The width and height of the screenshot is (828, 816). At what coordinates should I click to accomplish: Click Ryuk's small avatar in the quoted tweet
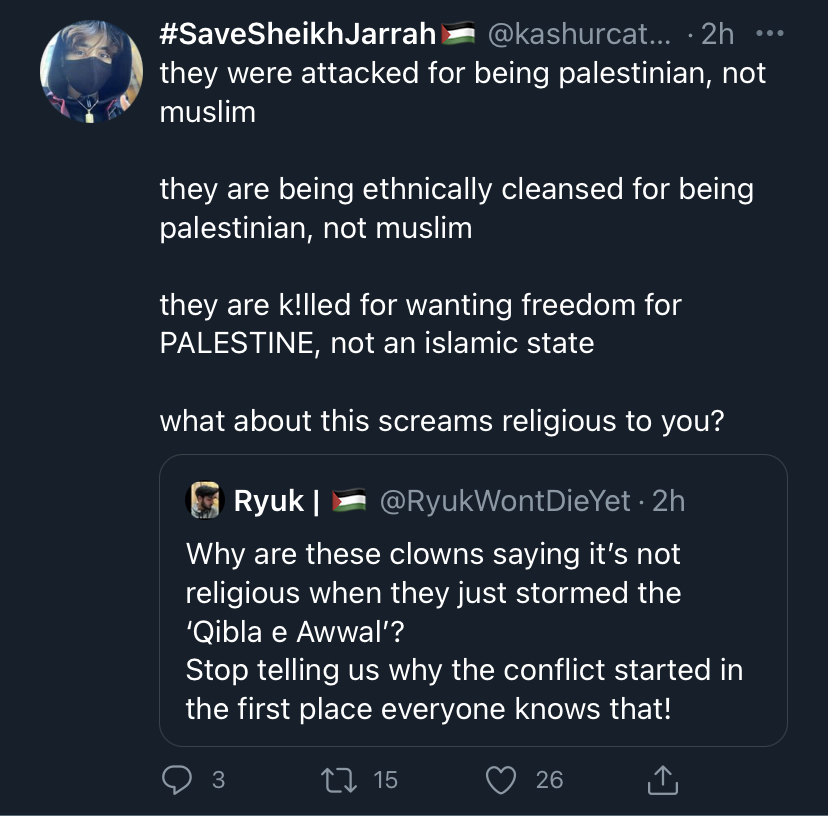click(x=203, y=500)
